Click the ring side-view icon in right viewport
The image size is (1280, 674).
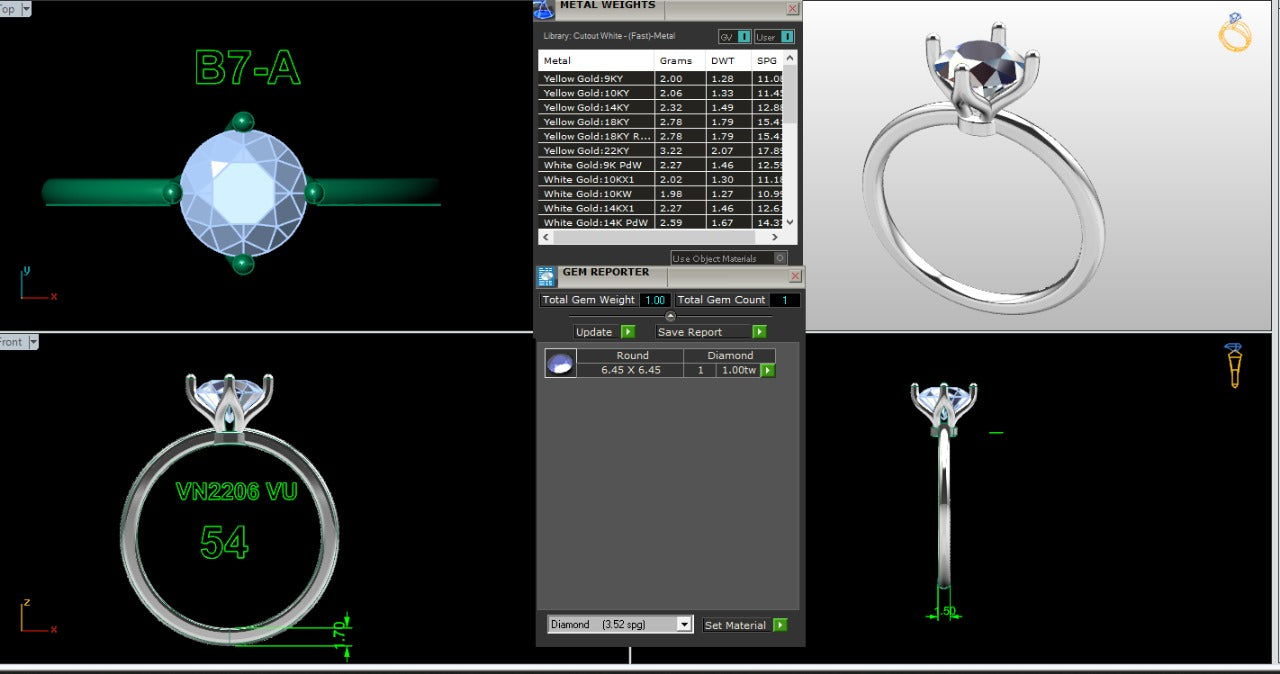pyautogui.click(x=1235, y=366)
